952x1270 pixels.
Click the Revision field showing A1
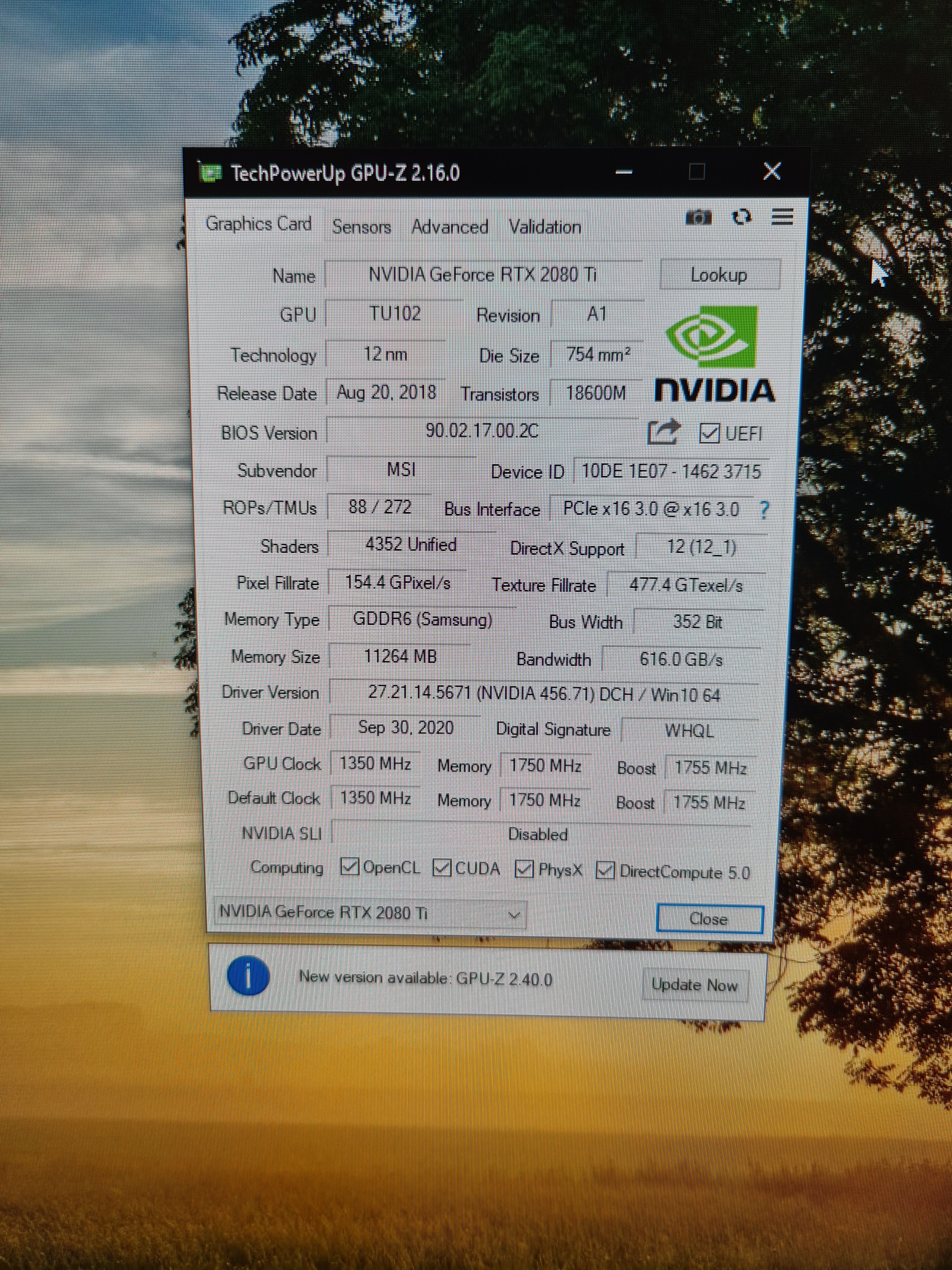598,314
